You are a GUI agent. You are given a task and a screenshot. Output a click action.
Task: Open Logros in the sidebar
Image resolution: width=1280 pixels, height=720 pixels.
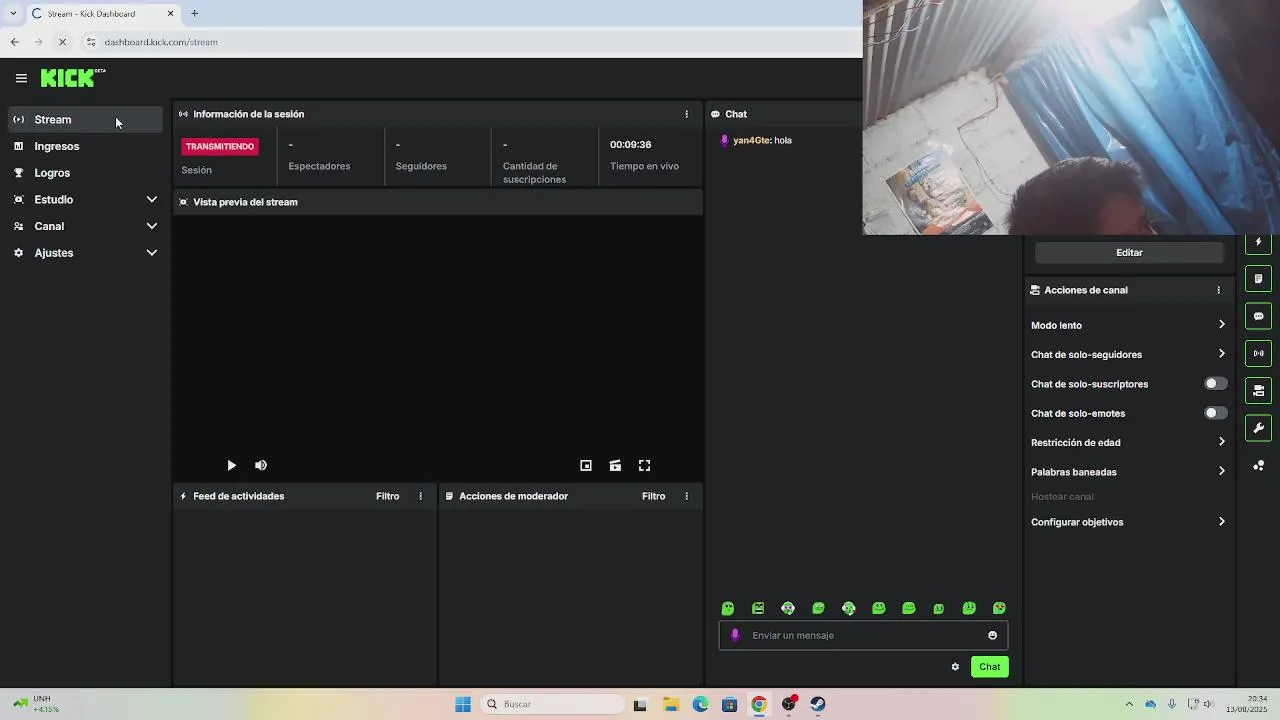85,173
